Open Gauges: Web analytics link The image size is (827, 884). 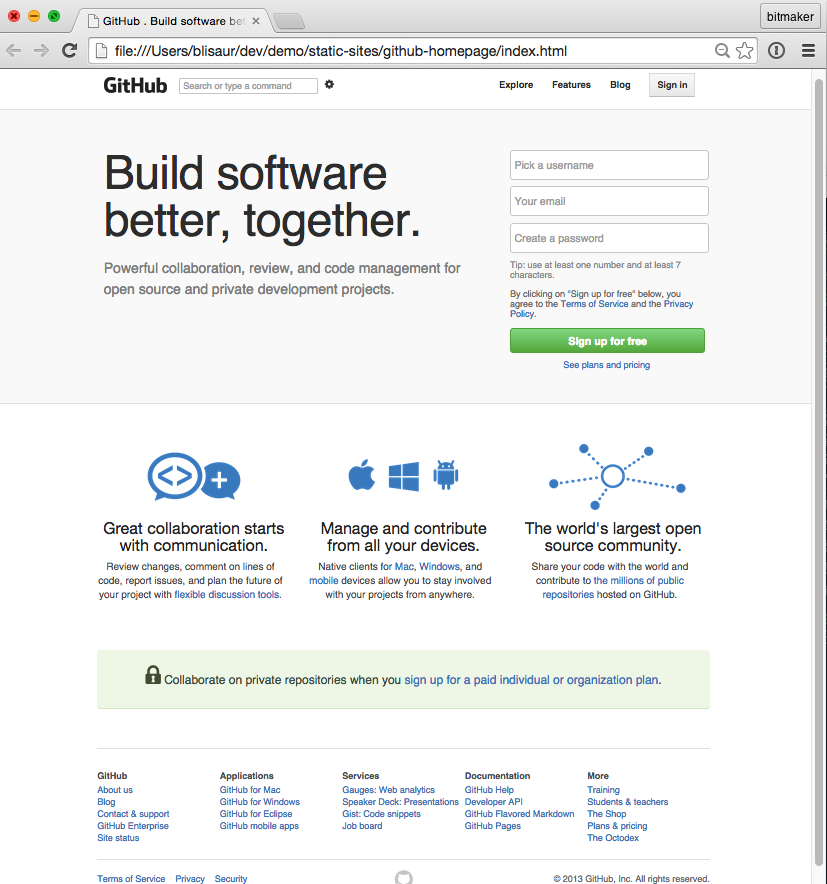click(388, 790)
